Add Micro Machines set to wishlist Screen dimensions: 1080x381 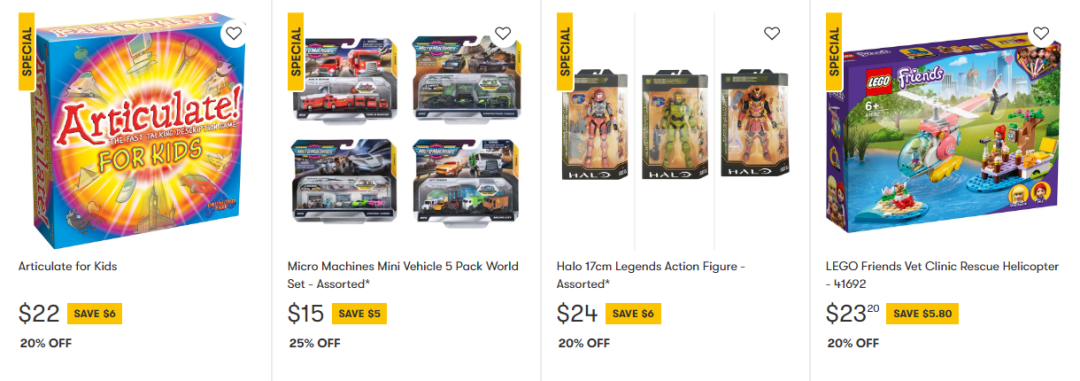click(503, 33)
